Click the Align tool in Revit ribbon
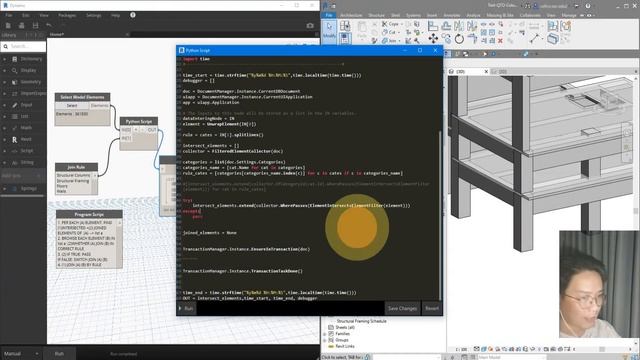Viewport: 640px width, 360px height. (x=433, y=26)
